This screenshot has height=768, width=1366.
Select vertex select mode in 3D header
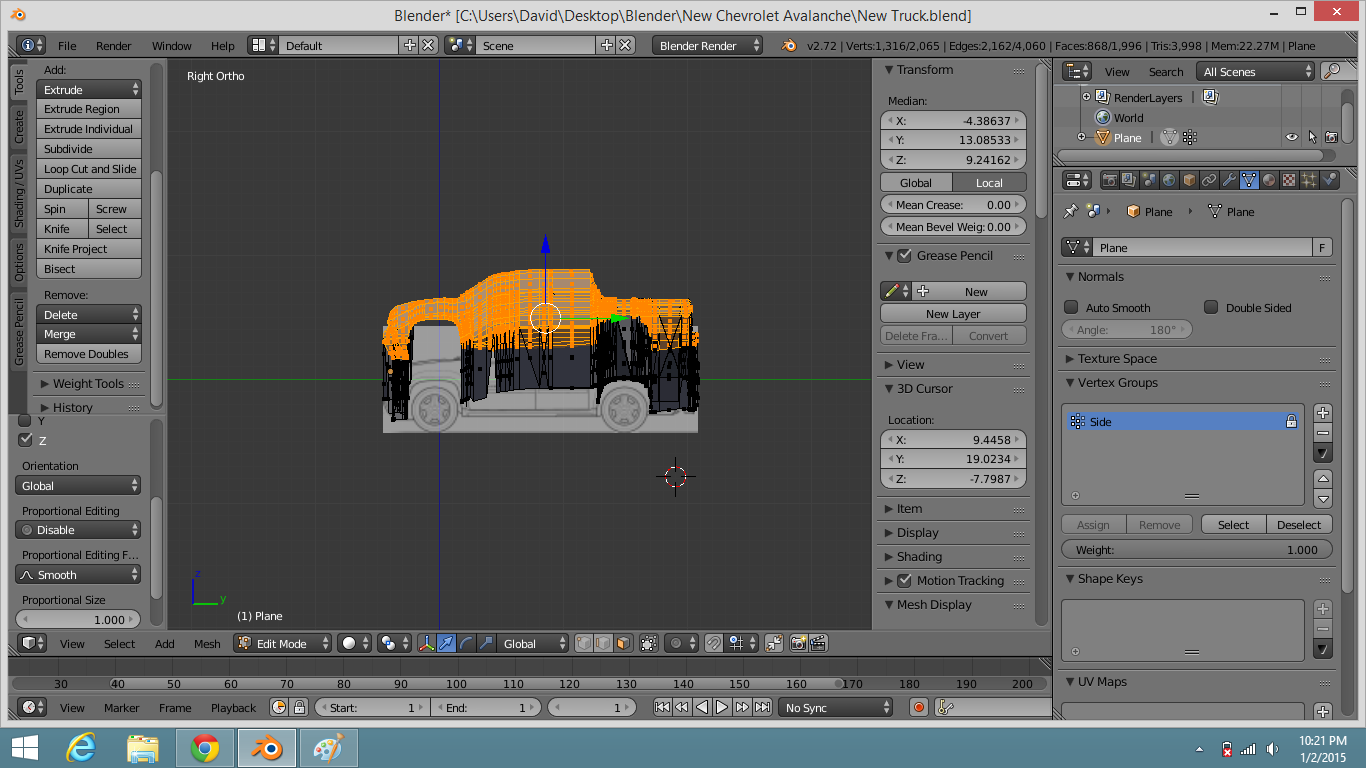[x=585, y=643]
